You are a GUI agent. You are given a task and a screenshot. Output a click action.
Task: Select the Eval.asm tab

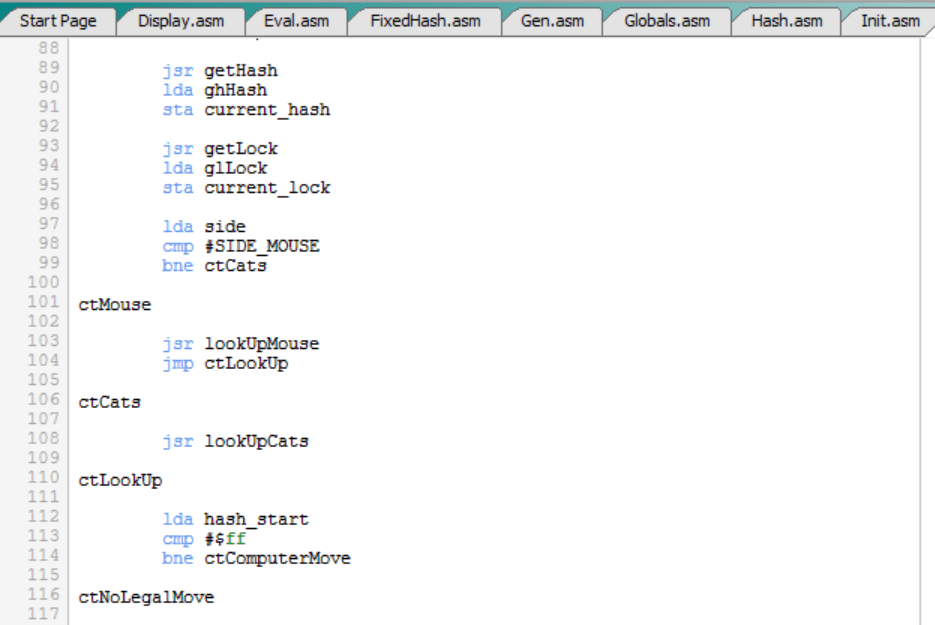pyautogui.click(x=296, y=21)
